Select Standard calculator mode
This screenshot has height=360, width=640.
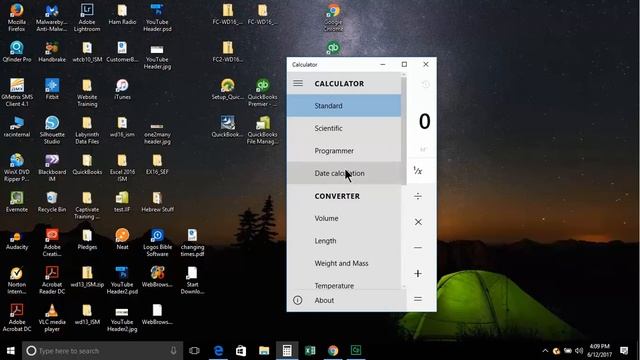tap(344, 106)
